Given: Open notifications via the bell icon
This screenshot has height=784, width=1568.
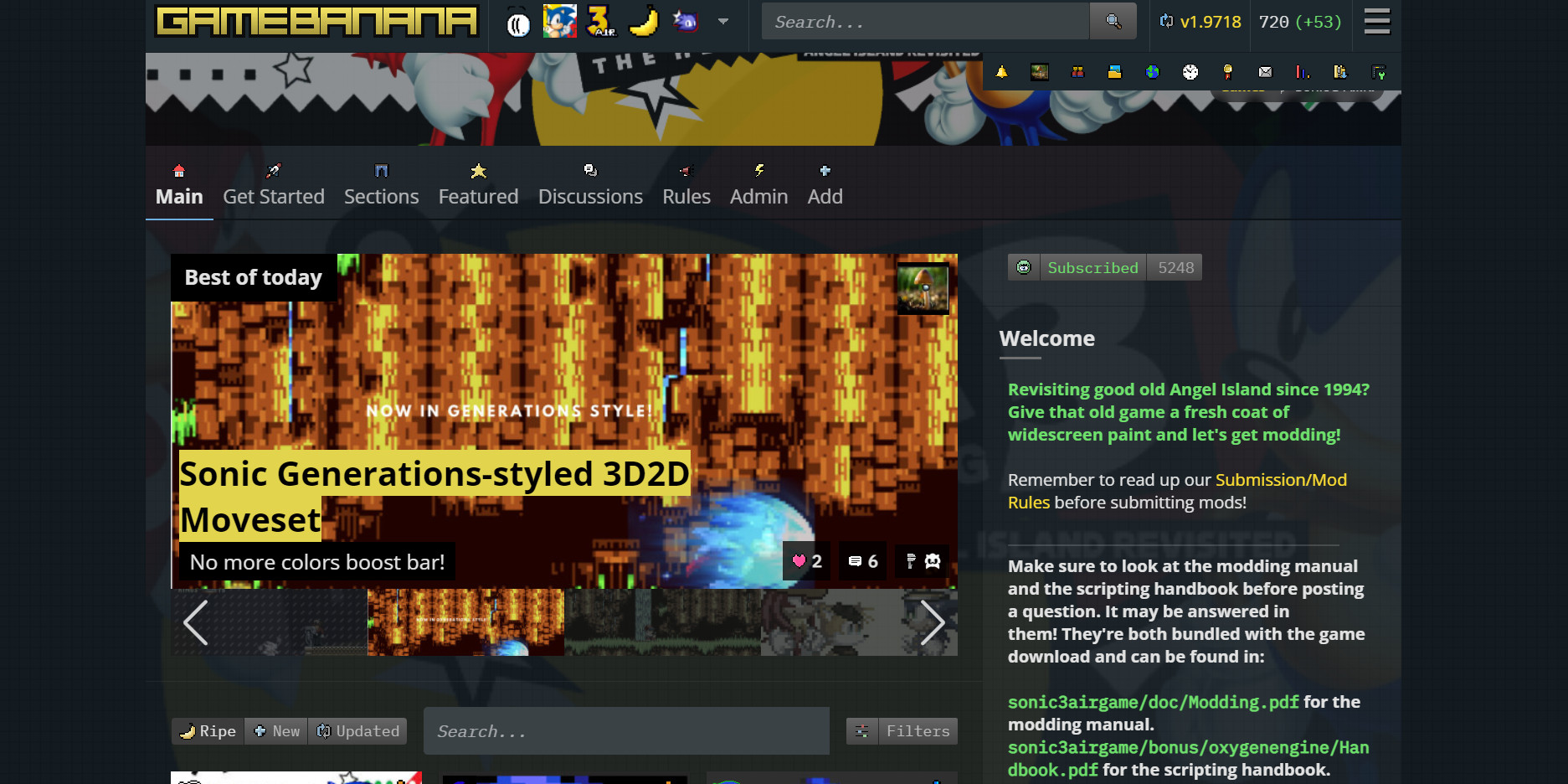Looking at the screenshot, I should 1001,71.
